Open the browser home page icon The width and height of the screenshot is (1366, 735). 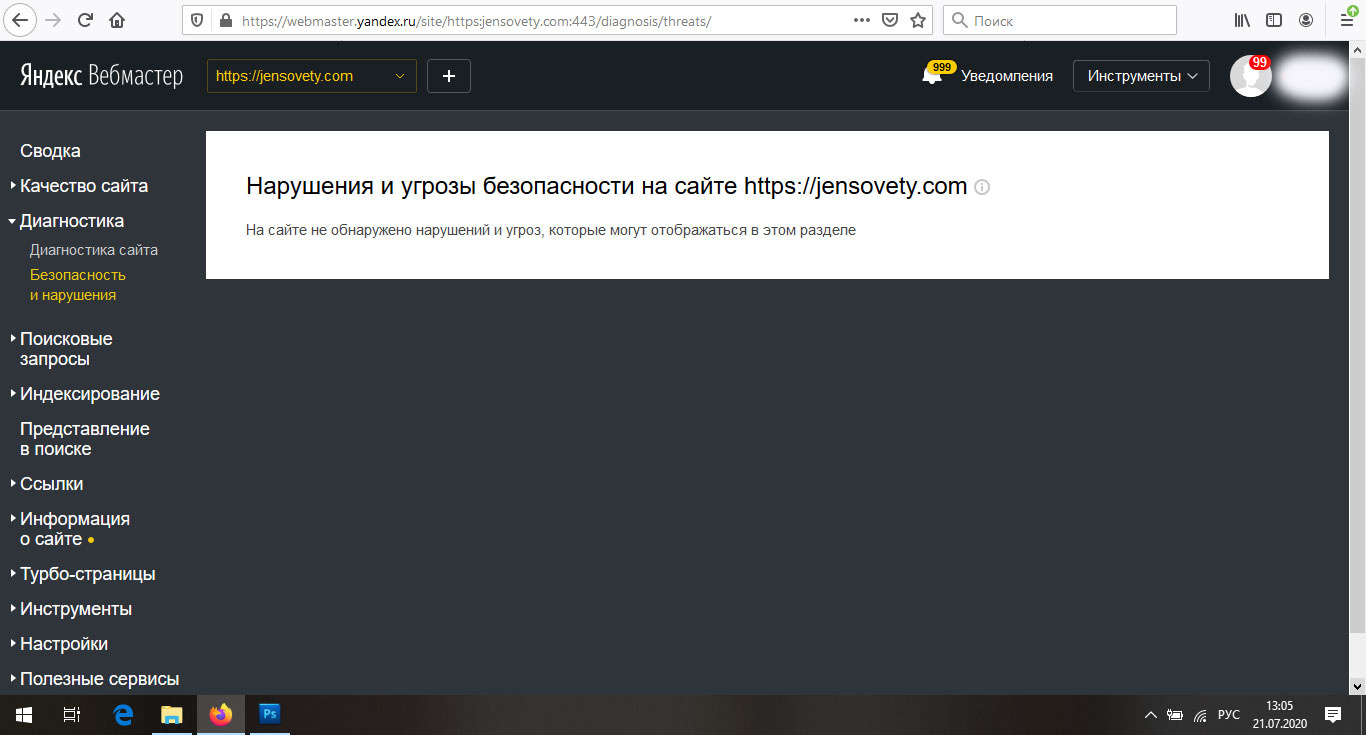pyautogui.click(x=117, y=20)
